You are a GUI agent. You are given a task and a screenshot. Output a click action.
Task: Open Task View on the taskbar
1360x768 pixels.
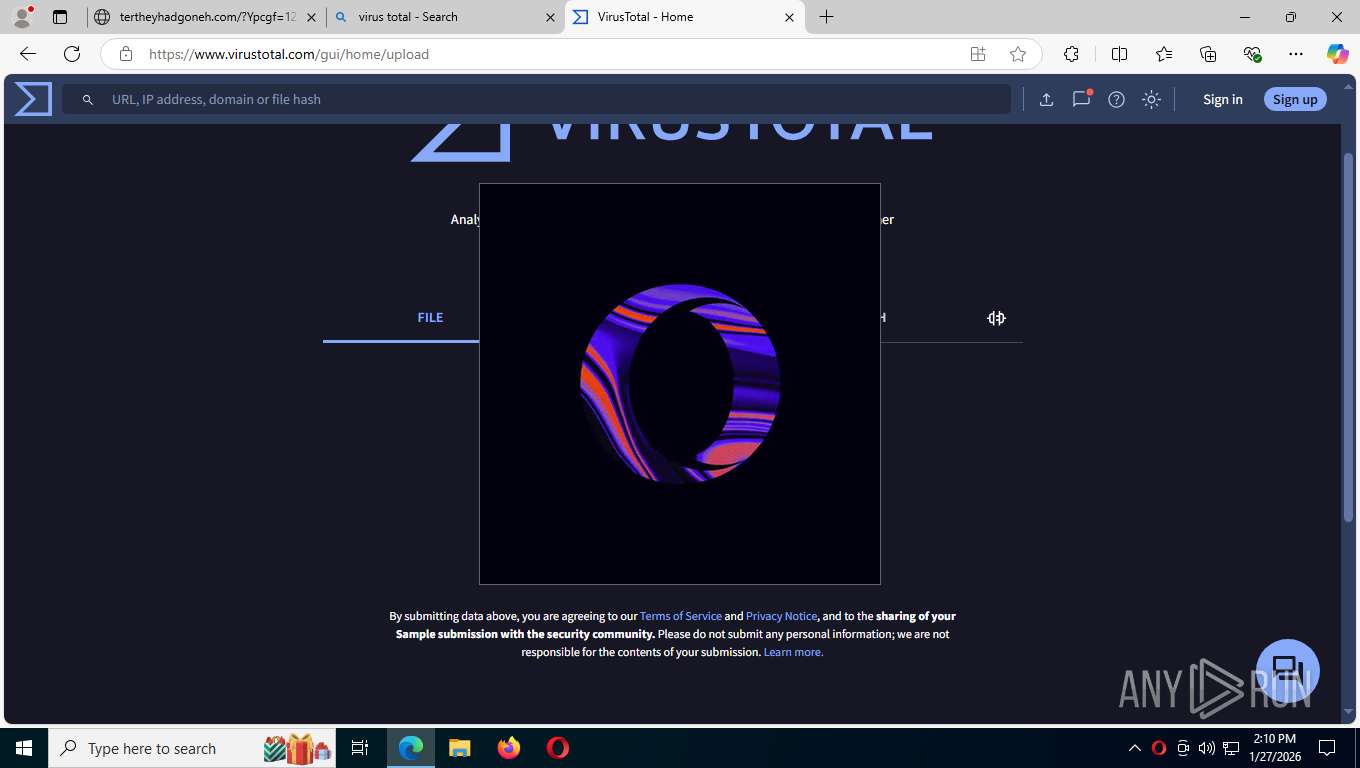[x=360, y=748]
